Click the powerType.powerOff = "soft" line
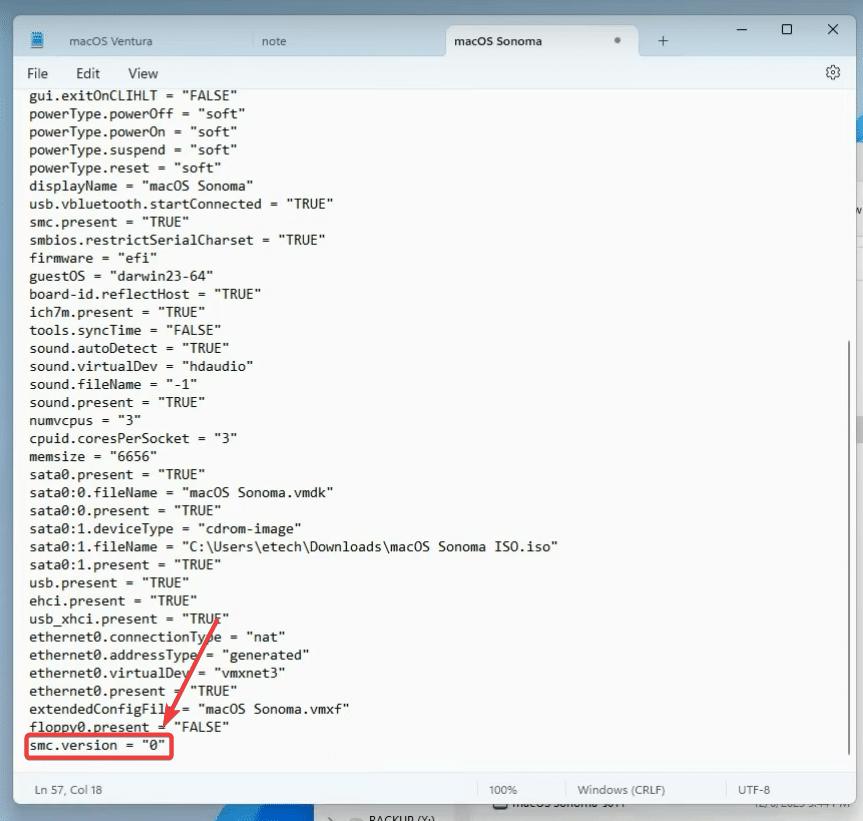863x821 pixels. (x=138, y=114)
